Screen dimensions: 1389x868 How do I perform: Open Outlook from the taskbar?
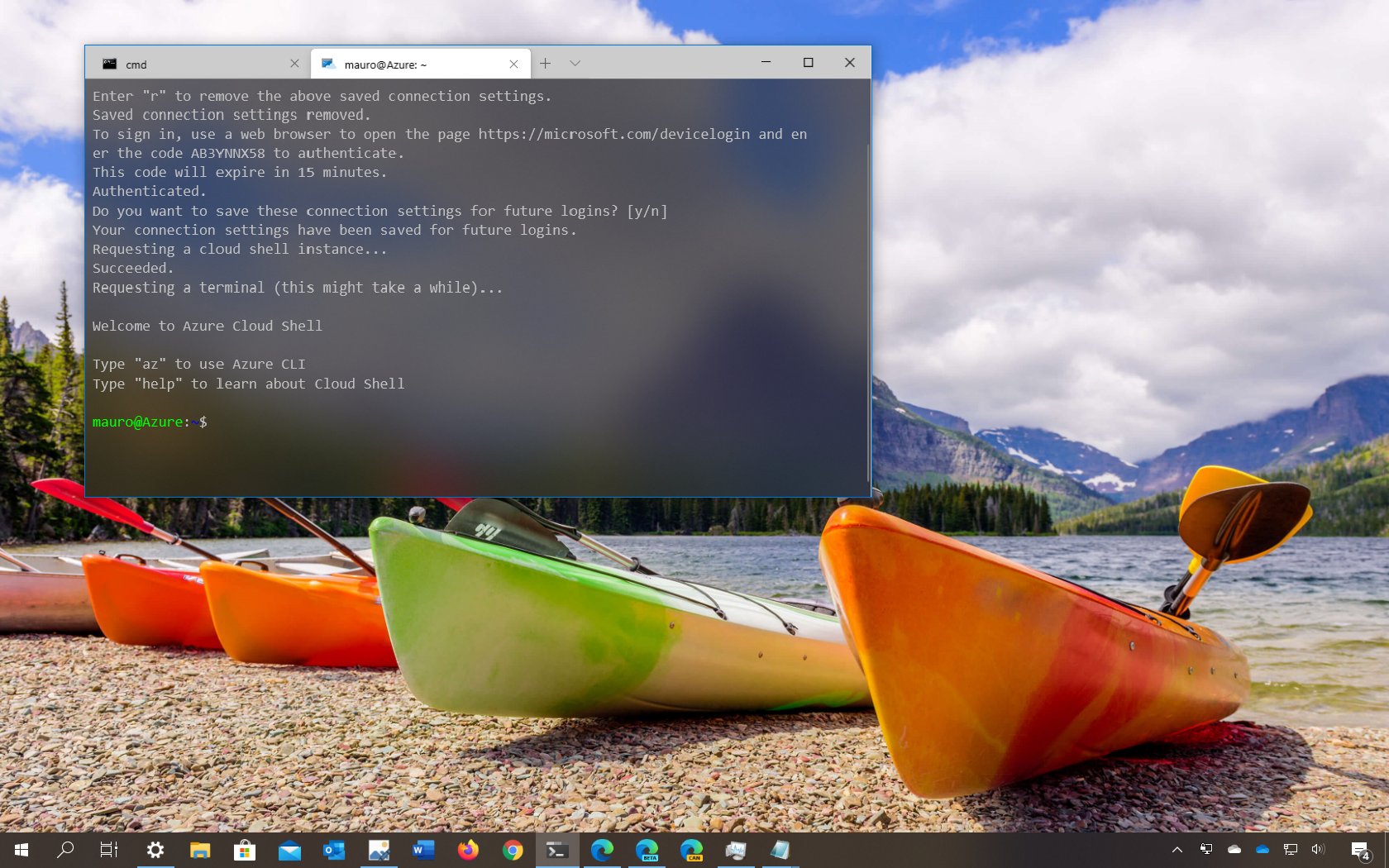coord(334,850)
